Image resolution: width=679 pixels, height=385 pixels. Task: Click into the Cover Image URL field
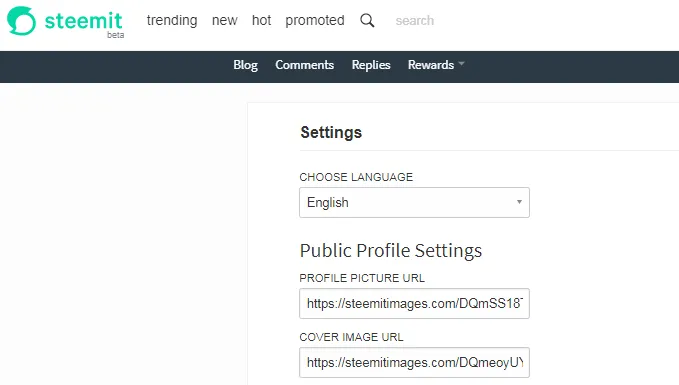tap(414, 362)
